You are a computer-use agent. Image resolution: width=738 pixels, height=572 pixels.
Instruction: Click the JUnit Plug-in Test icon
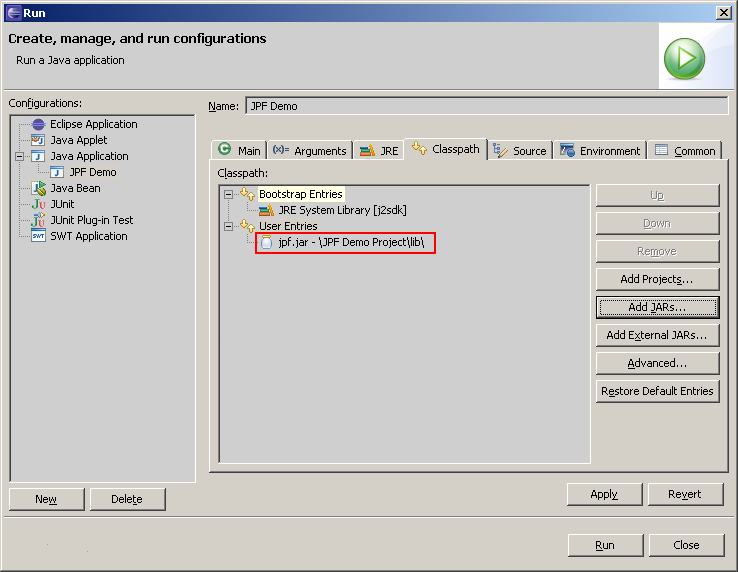[38, 220]
